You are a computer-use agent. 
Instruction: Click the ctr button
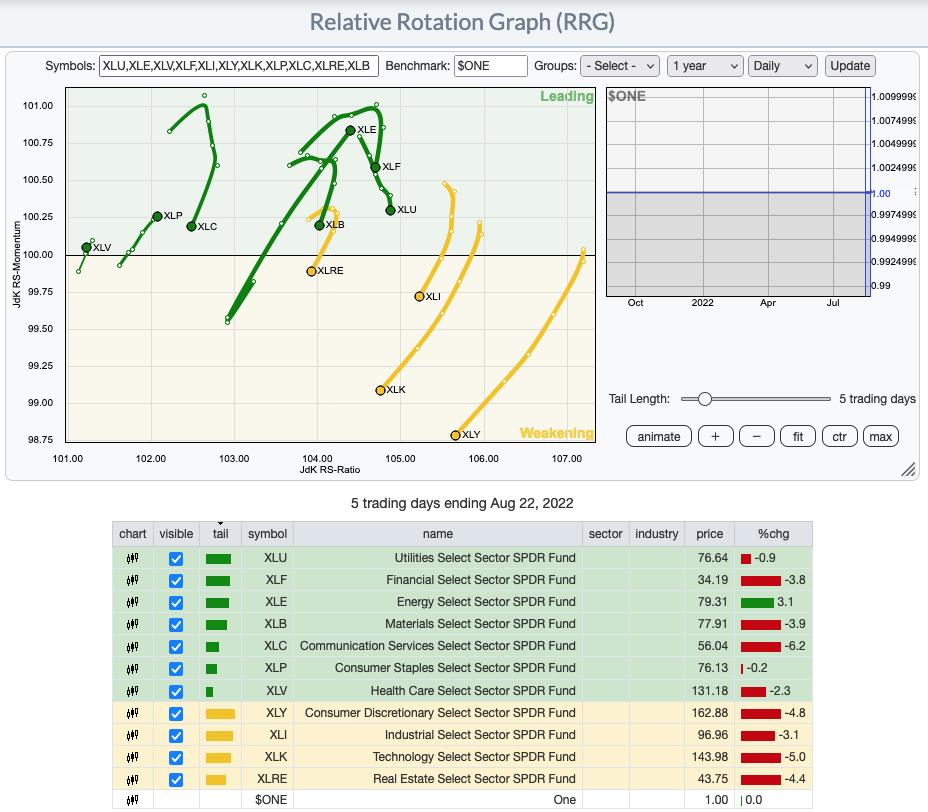point(839,437)
